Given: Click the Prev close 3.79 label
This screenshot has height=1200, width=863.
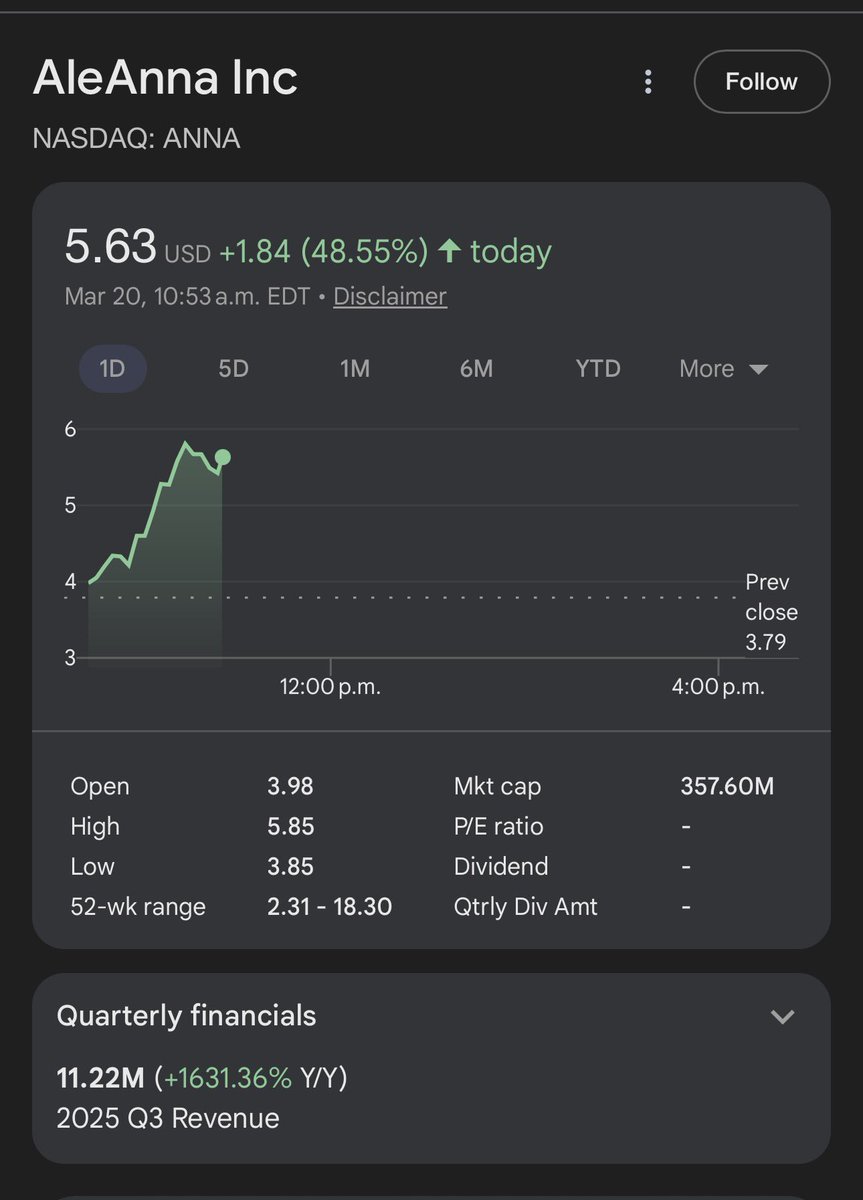Looking at the screenshot, I should coord(771,612).
